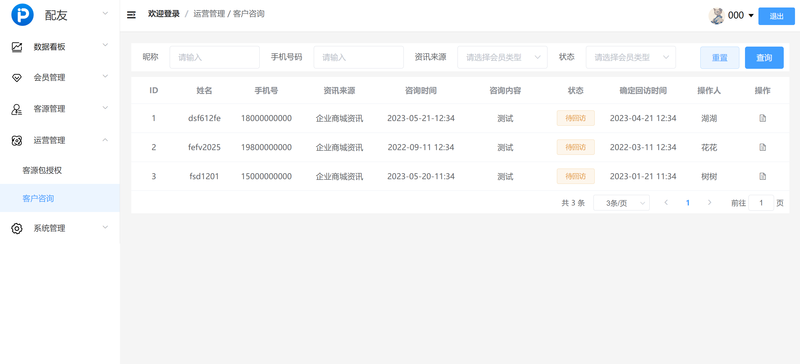
Task: Click name cell fefv2025
Action: coord(204,148)
